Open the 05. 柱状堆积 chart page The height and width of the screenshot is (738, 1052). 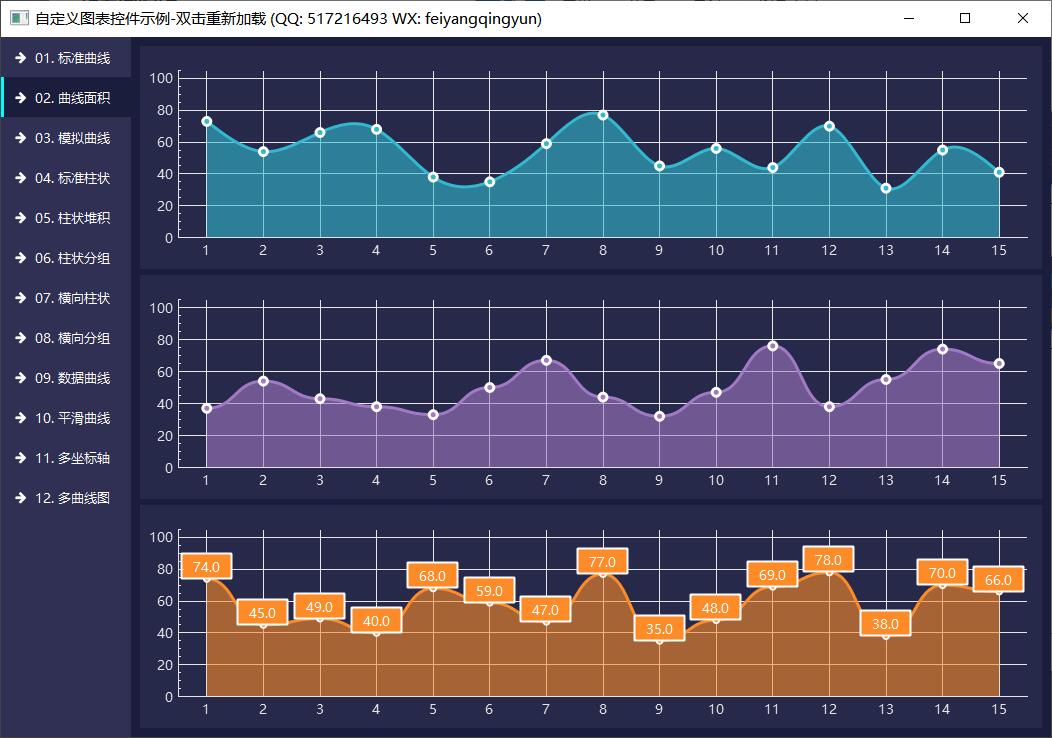[72, 218]
